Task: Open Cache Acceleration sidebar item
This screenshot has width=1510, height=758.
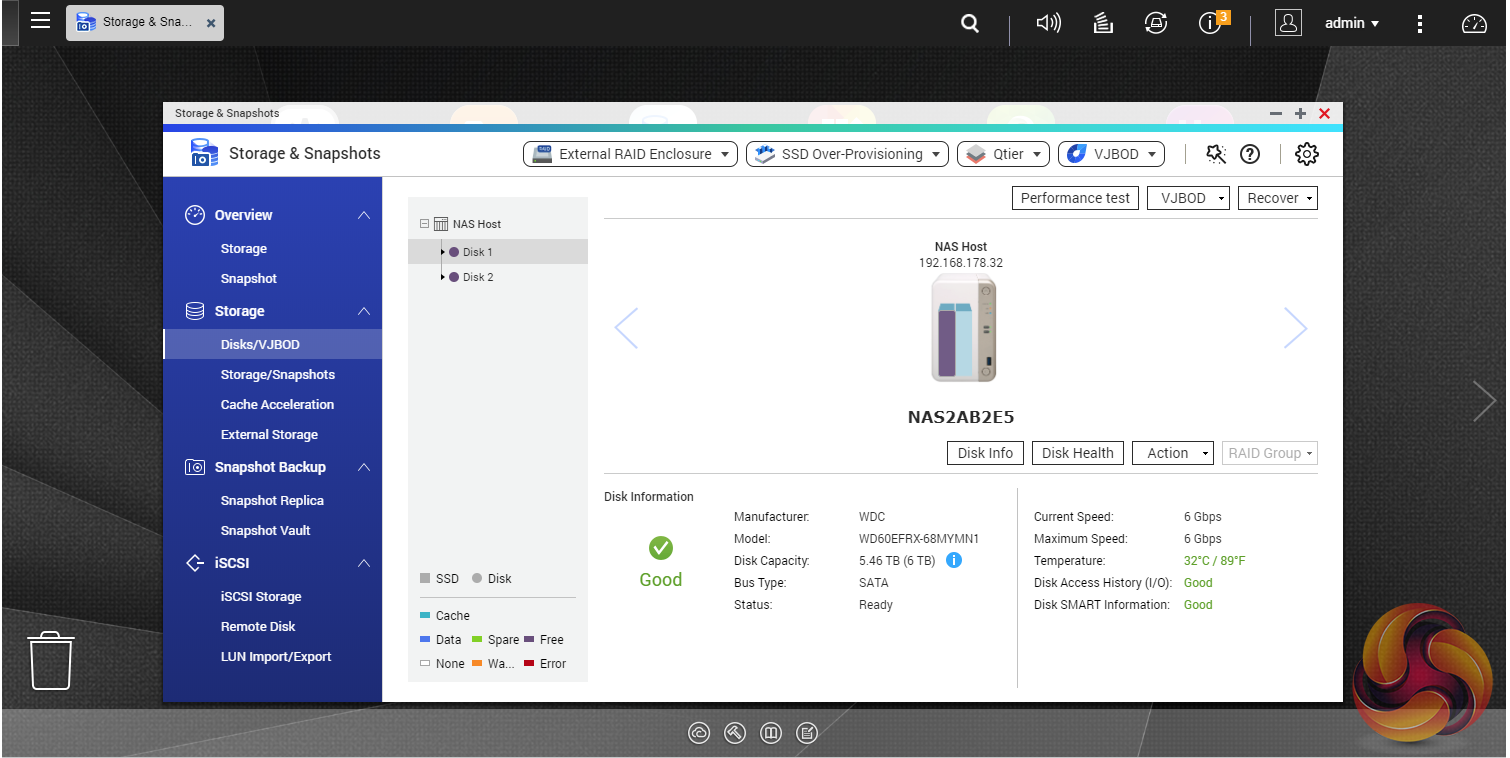Action: click(277, 404)
